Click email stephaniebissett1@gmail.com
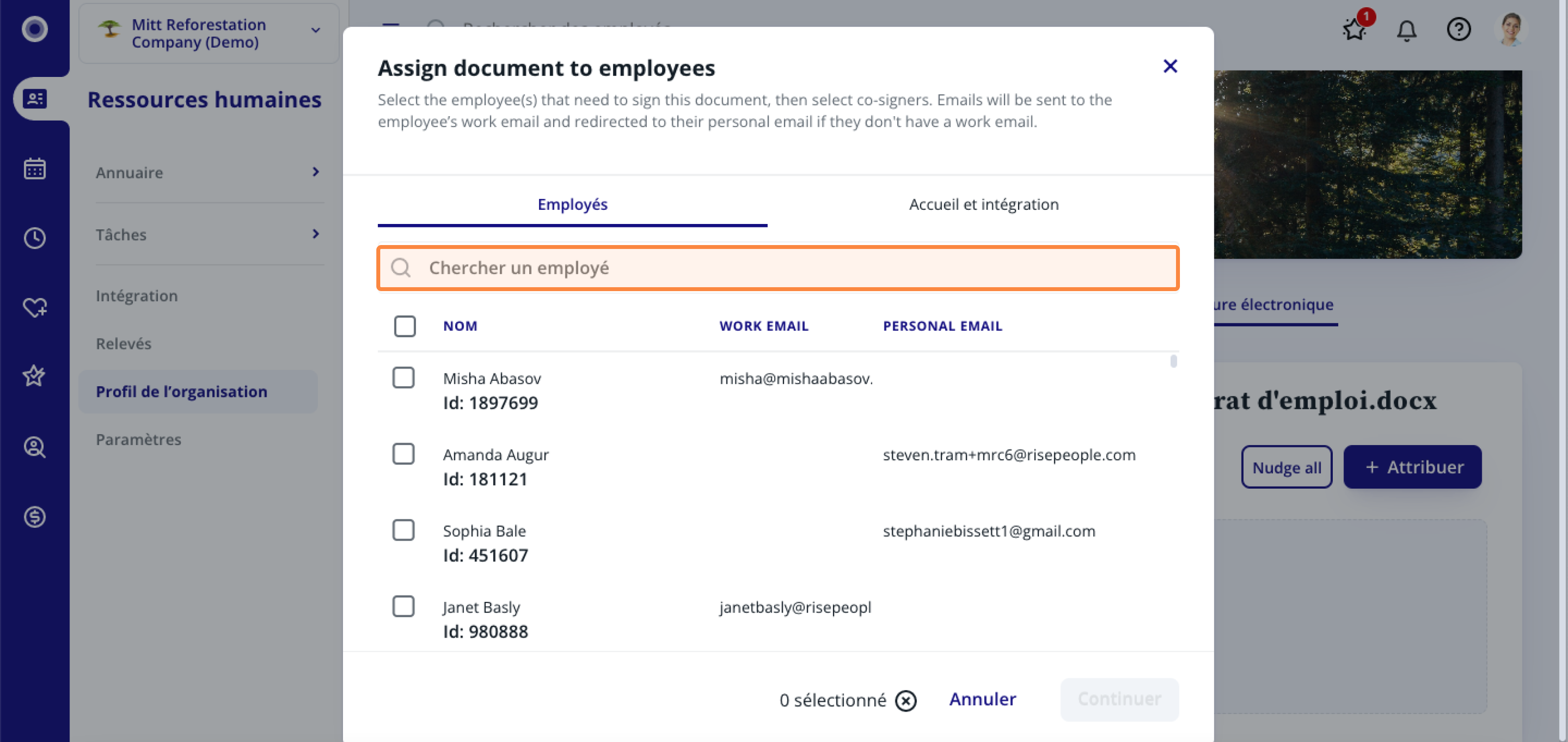Viewport: 1568px width, 742px height. pyautogui.click(x=988, y=531)
